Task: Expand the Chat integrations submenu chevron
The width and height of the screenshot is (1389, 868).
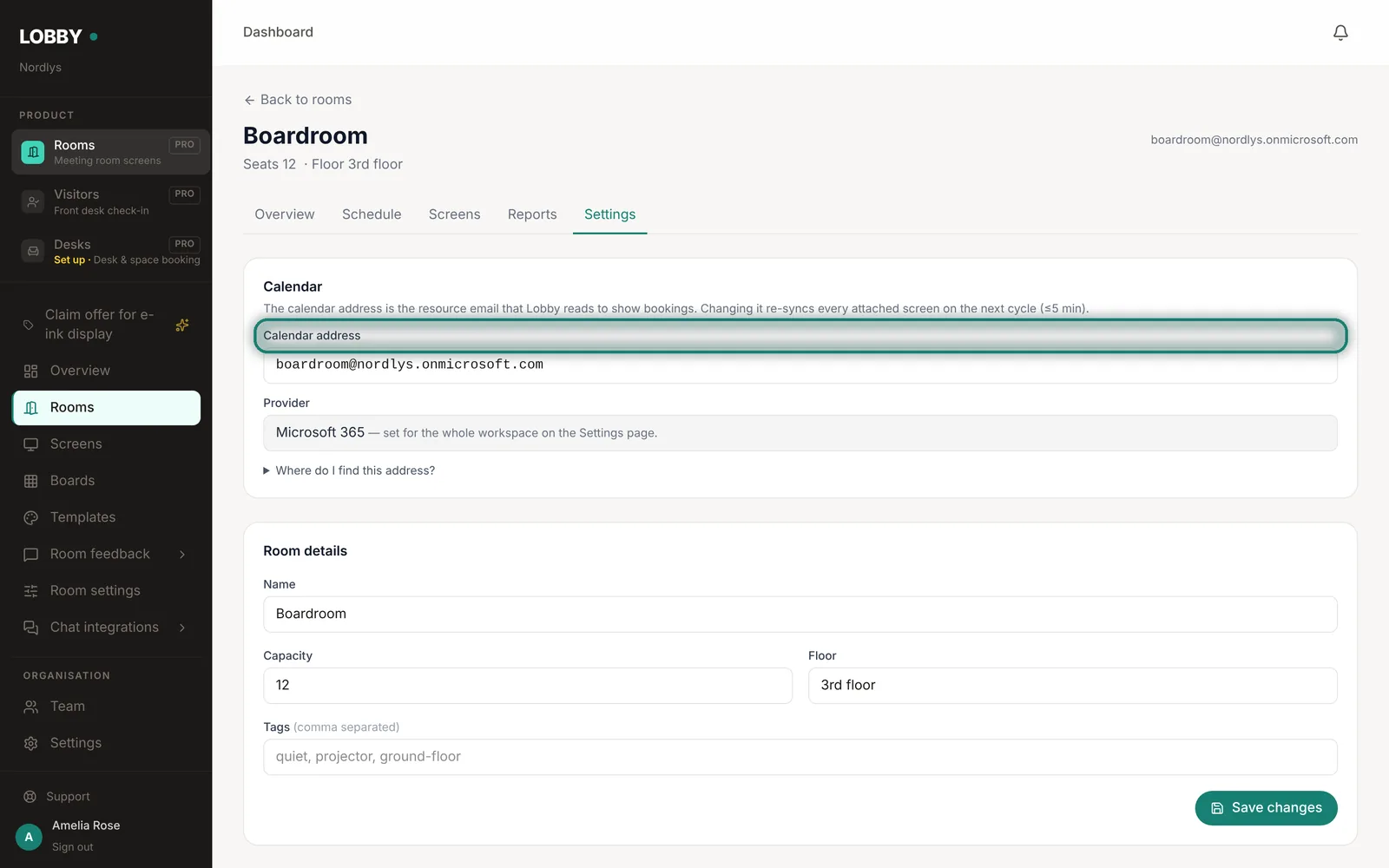Action: (182, 628)
